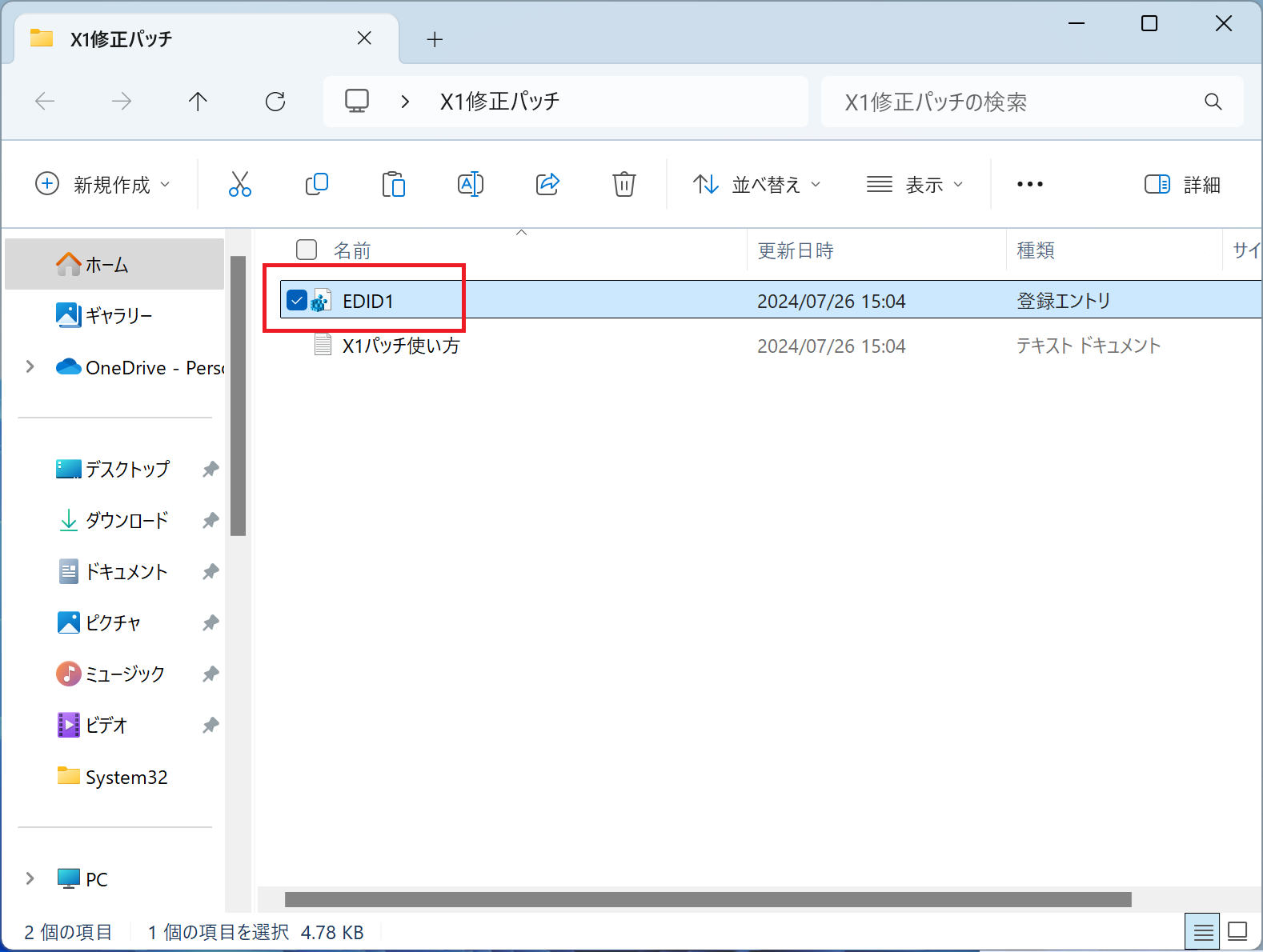Tick the select-all checkbox beside 名前
The height and width of the screenshot is (952, 1263).
coord(307,250)
